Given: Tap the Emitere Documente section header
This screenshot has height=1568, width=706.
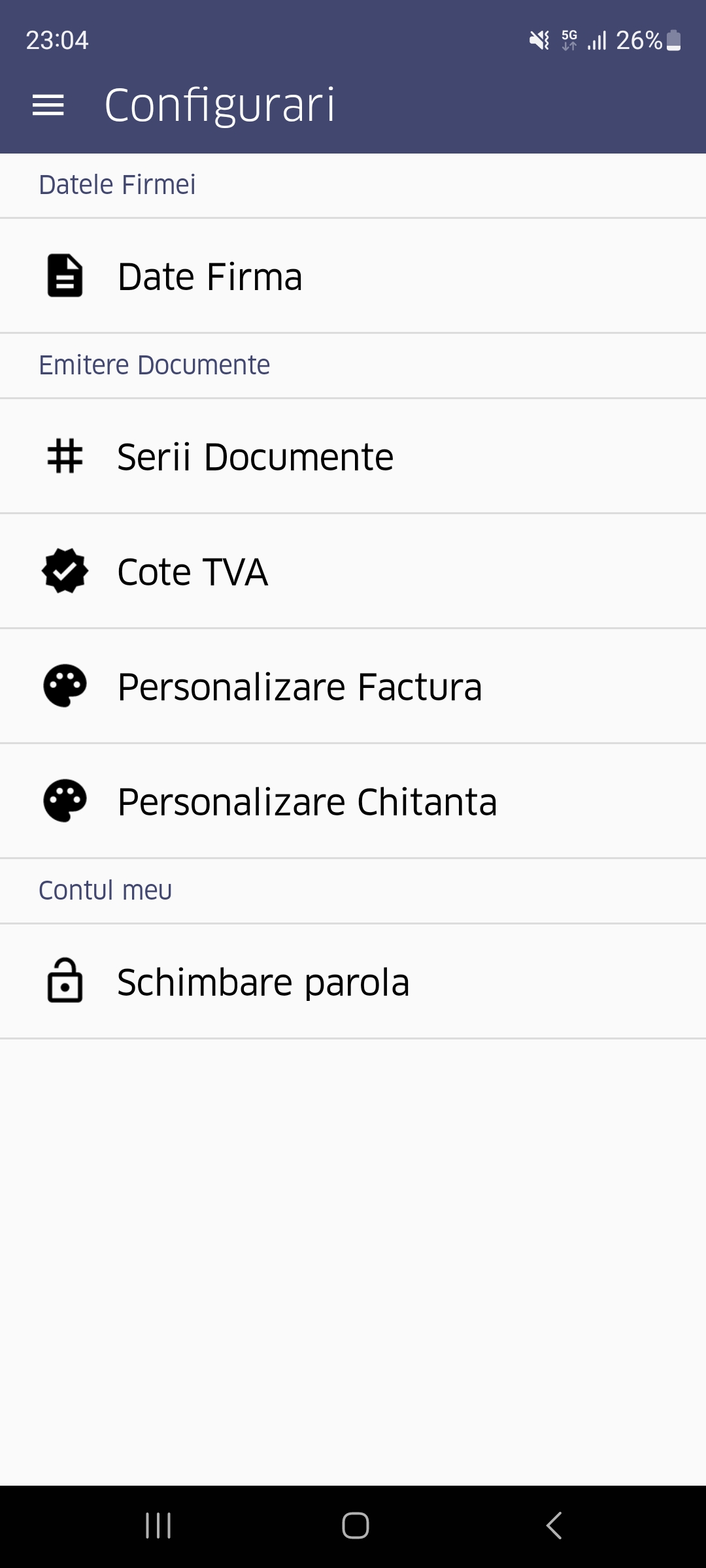Looking at the screenshot, I should 154,365.
